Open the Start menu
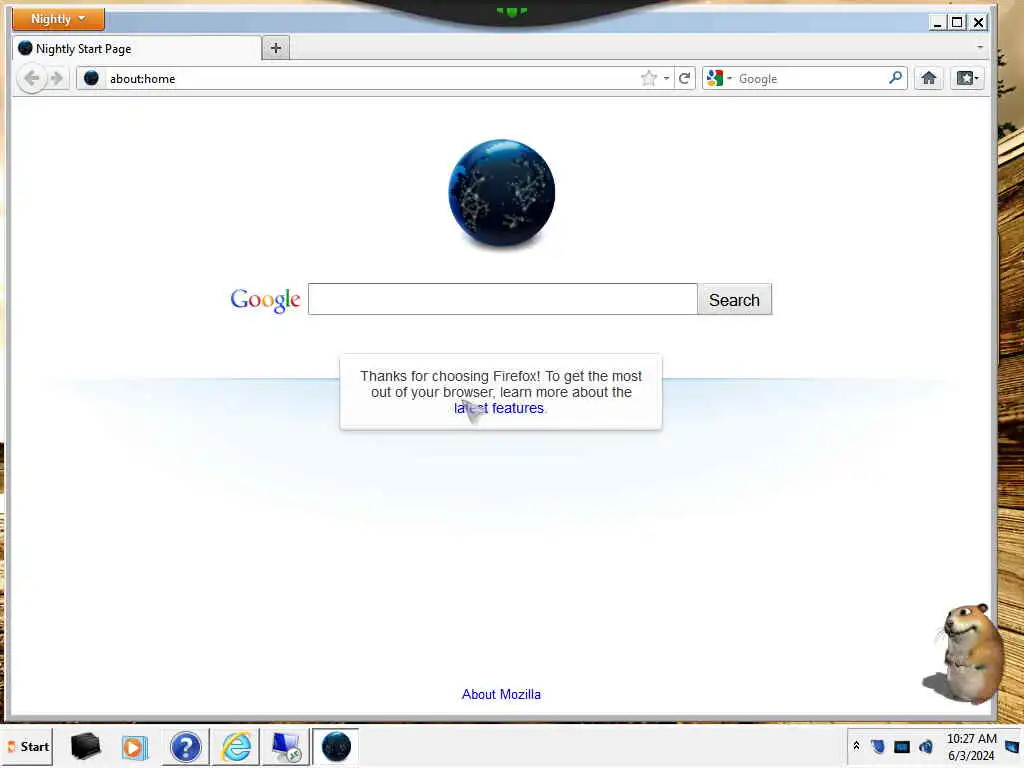1024x768 pixels. (x=28, y=746)
